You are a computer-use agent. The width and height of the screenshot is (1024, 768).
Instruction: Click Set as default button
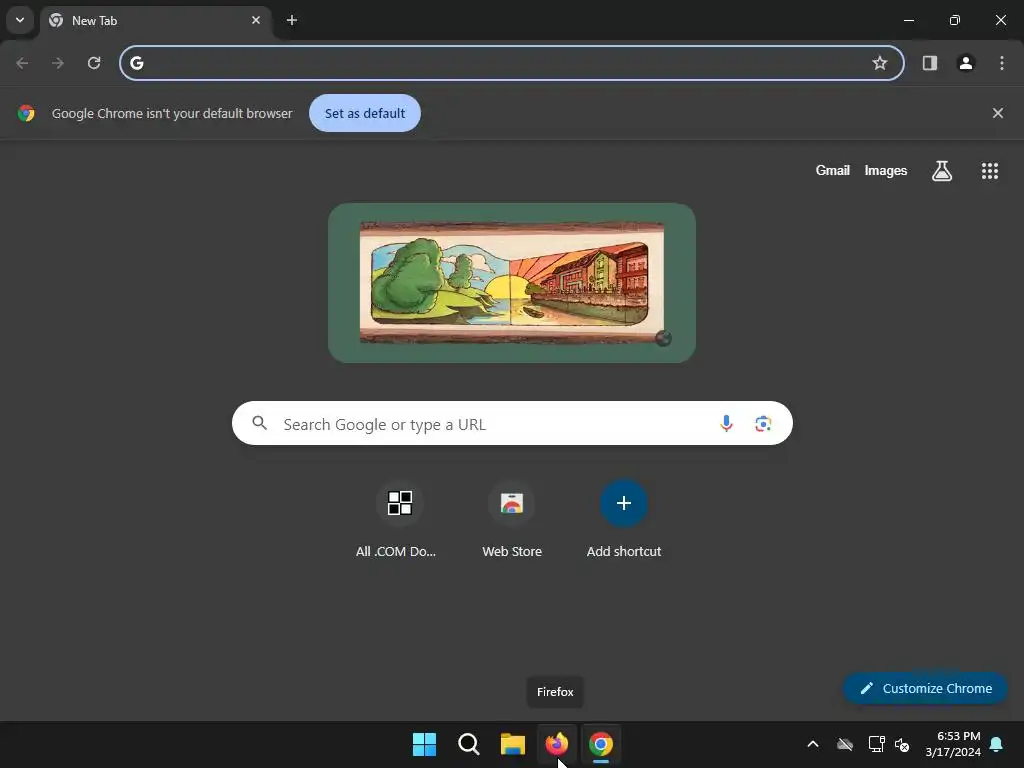click(x=364, y=113)
